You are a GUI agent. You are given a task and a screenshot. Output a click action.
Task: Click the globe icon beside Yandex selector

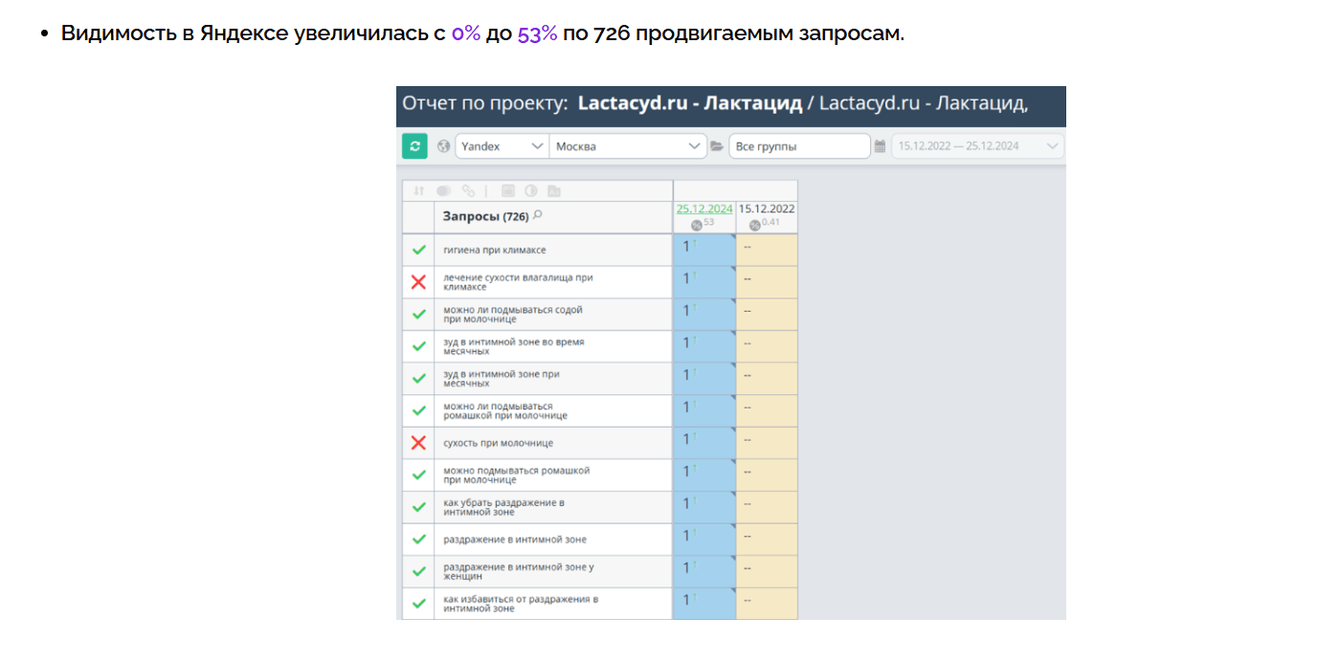(444, 146)
